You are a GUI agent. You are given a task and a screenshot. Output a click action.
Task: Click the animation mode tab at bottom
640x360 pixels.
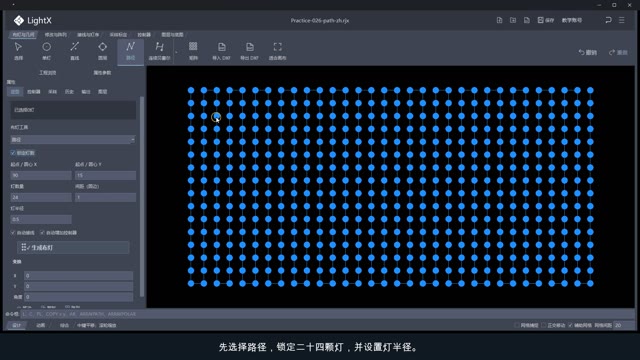pos(40,325)
